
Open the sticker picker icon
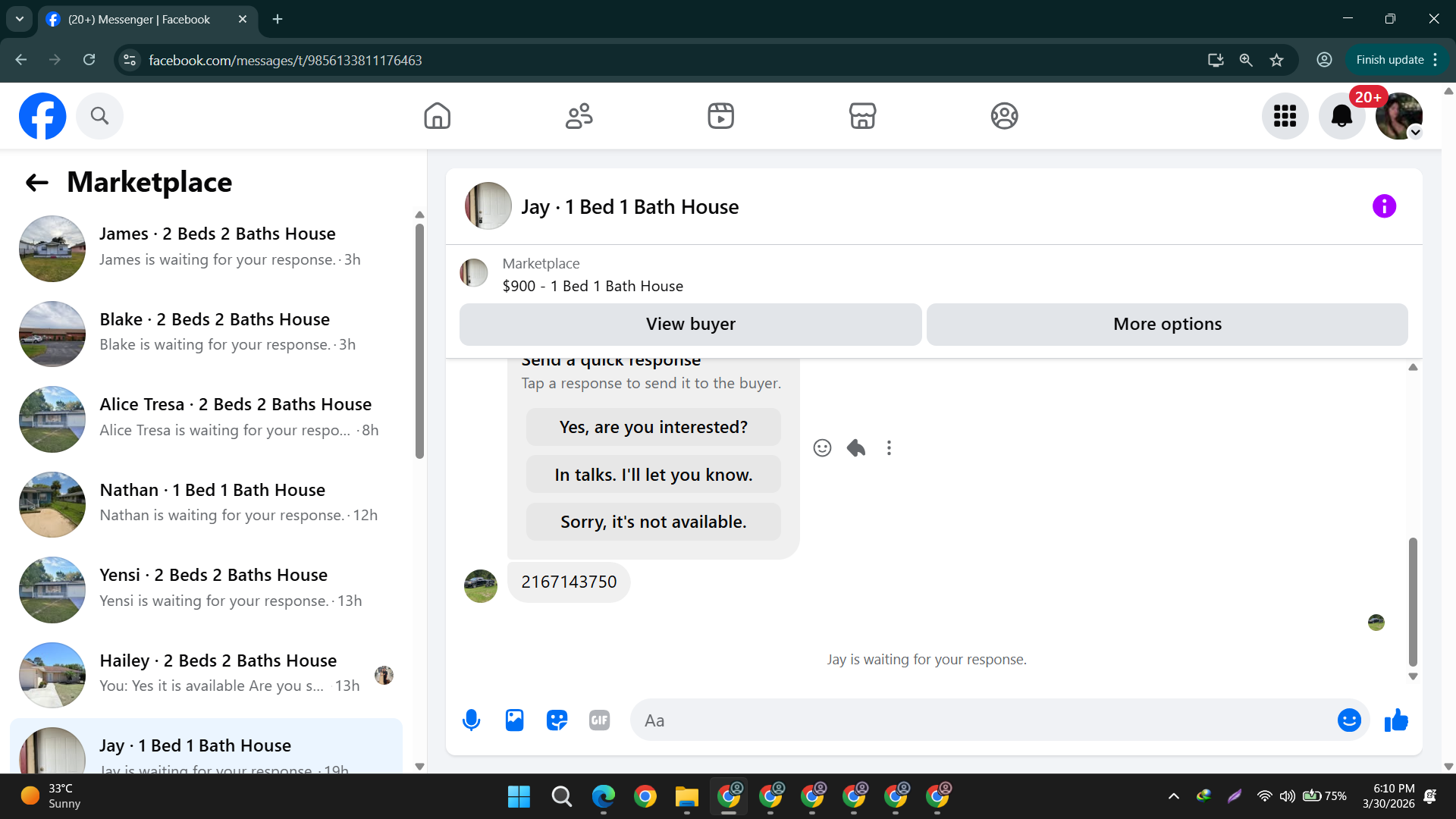tap(557, 720)
